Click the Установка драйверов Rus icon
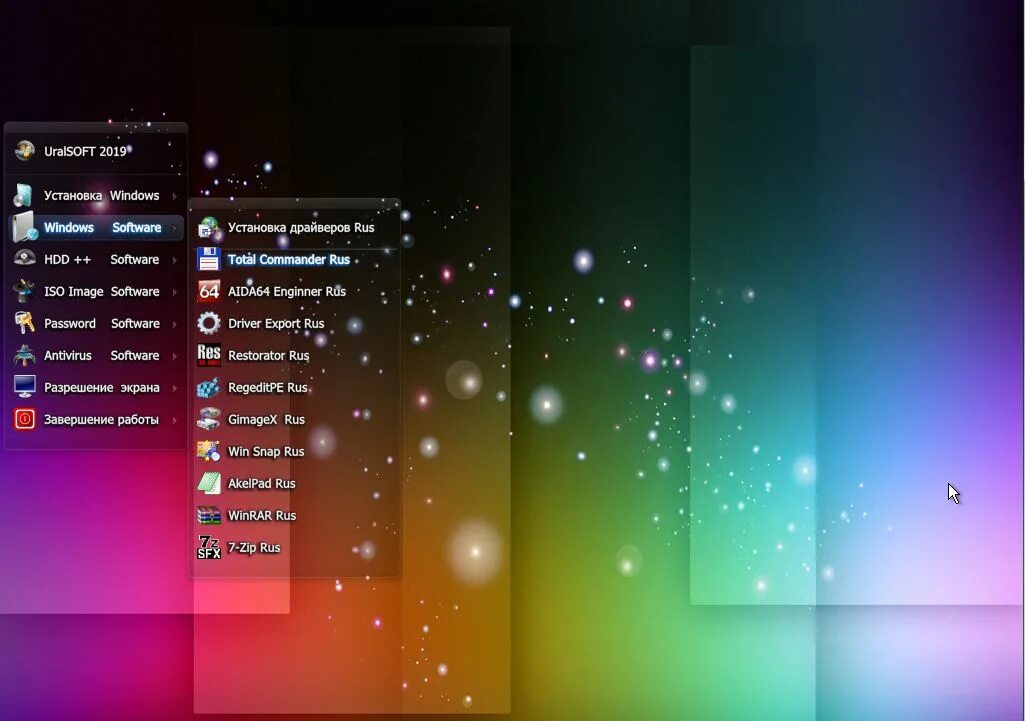 click(209, 227)
